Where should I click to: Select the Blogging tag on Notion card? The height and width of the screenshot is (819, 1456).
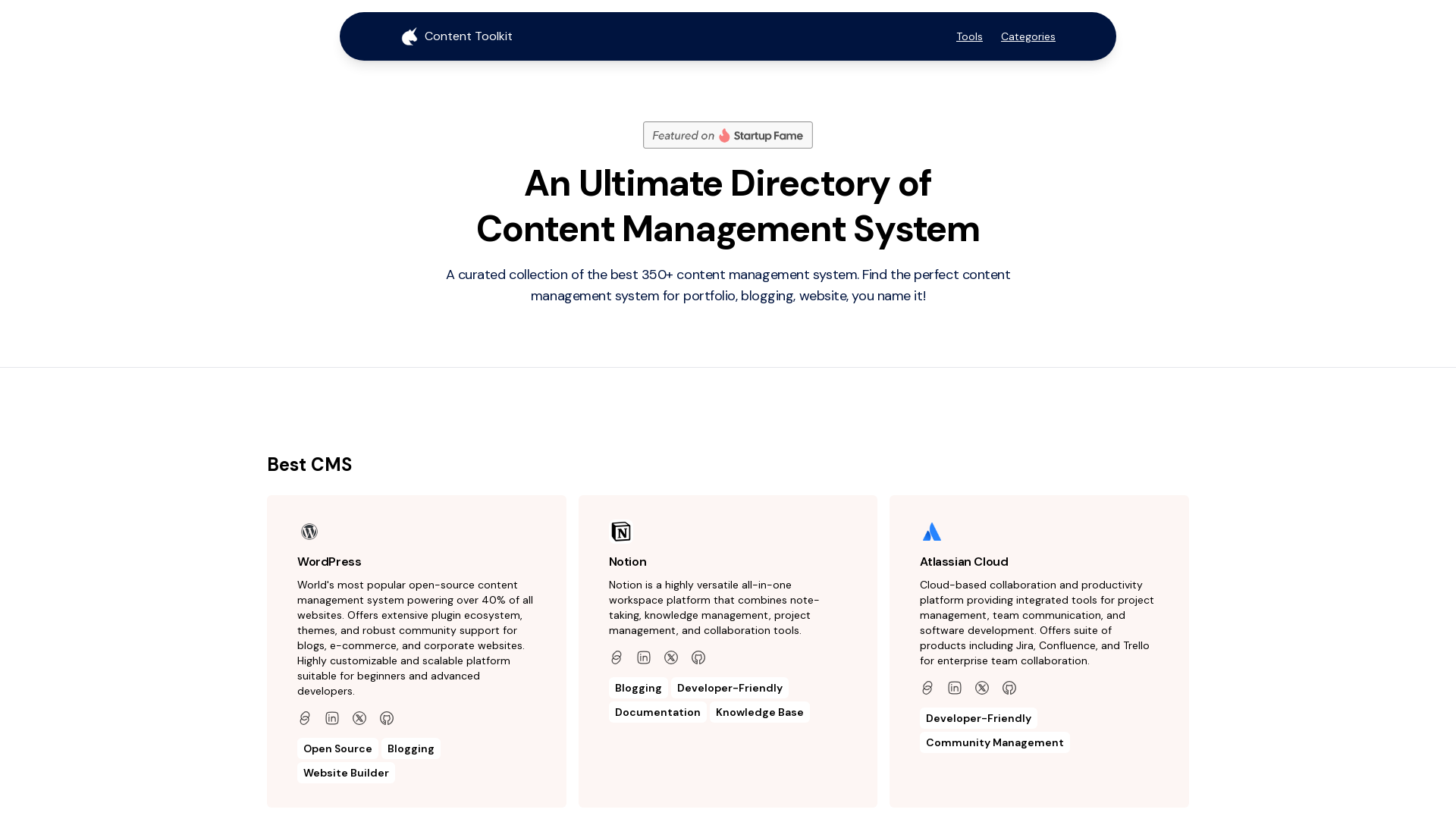639,688
